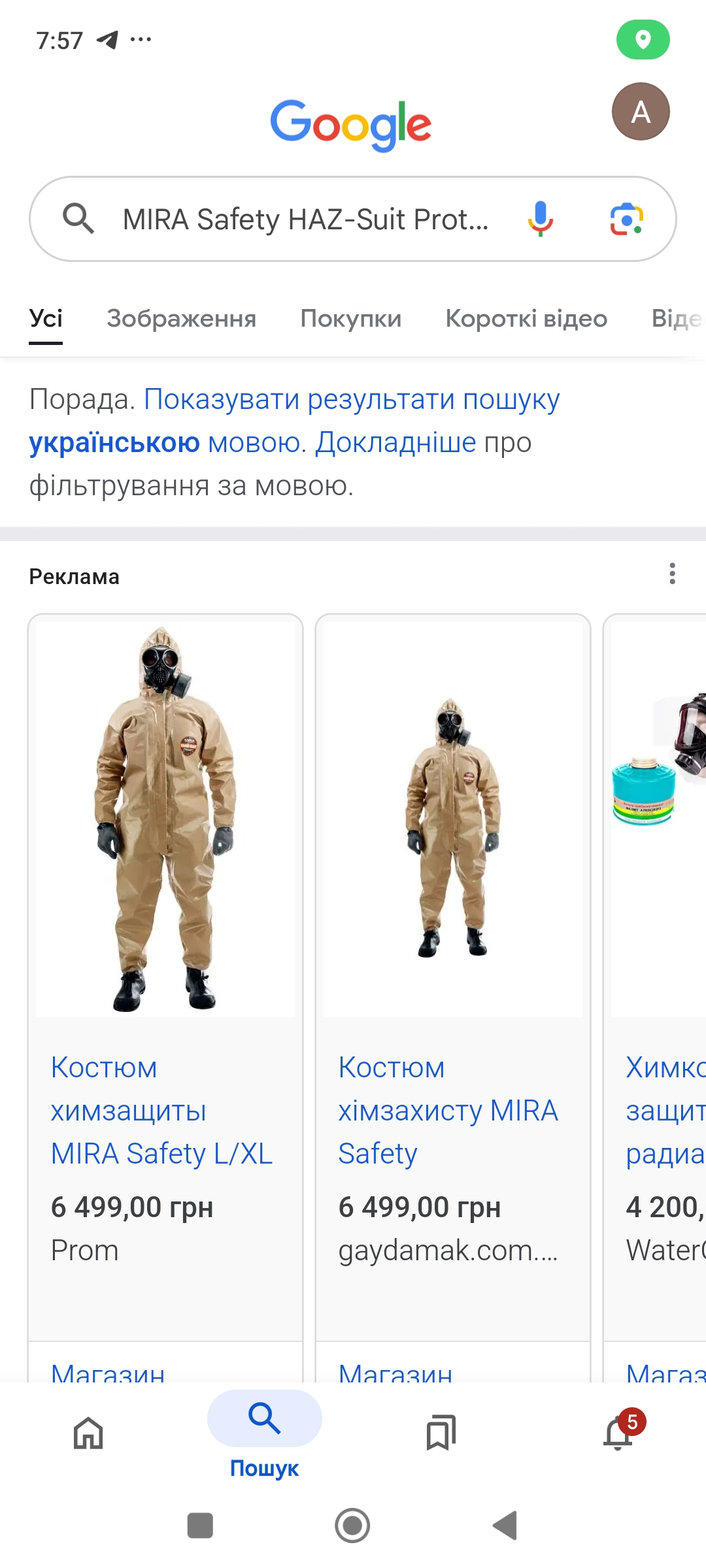Open the three-dot menu next to Реклама
The image size is (706, 1568).
[672, 574]
